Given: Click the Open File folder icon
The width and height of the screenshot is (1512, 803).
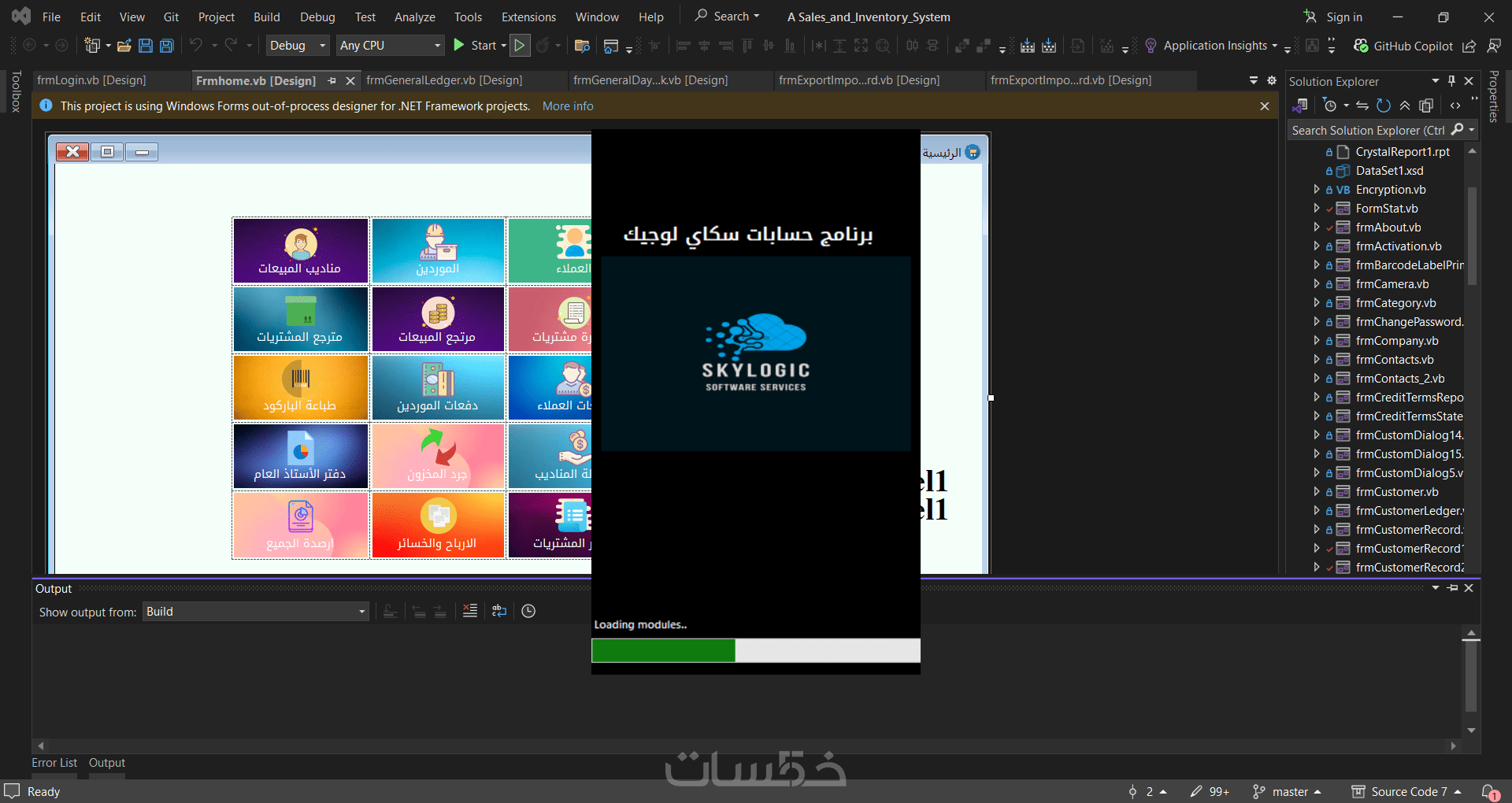Looking at the screenshot, I should pyautogui.click(x=124, y=46).
